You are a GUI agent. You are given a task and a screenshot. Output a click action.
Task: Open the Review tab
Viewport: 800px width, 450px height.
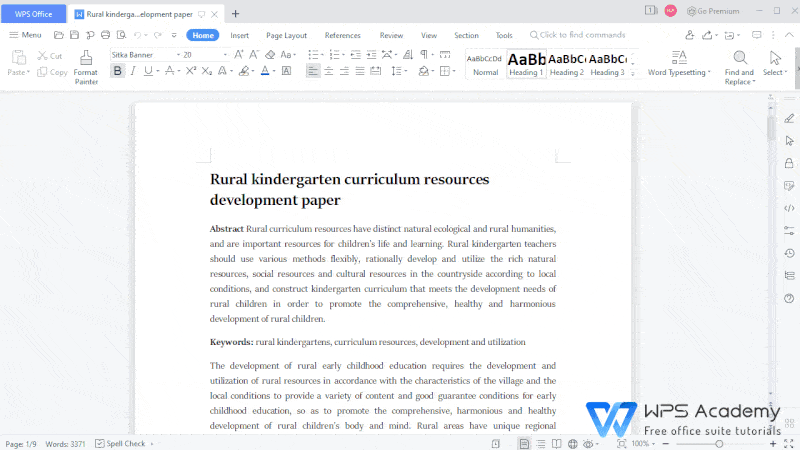coord(391,35)
